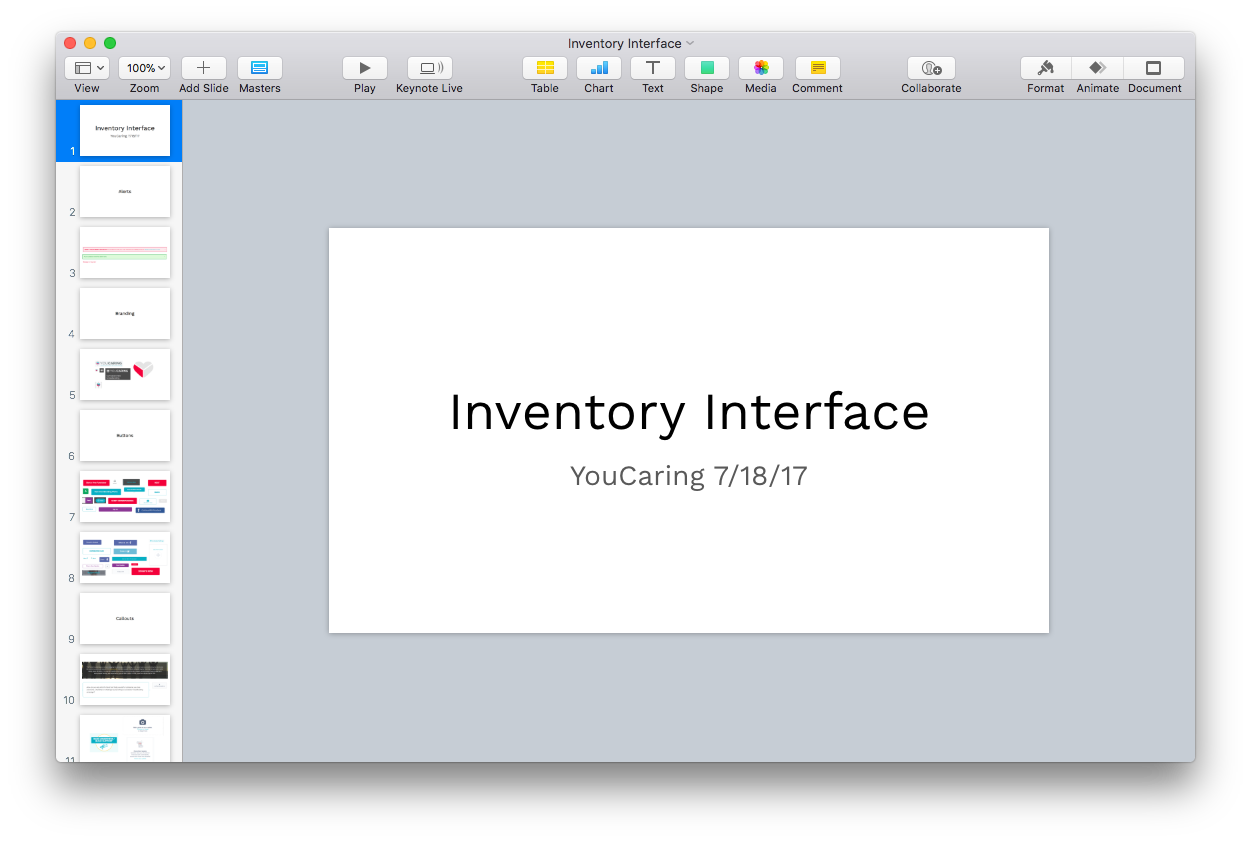Close the Keynote window with red button
1251x842 pixels.
70,43
